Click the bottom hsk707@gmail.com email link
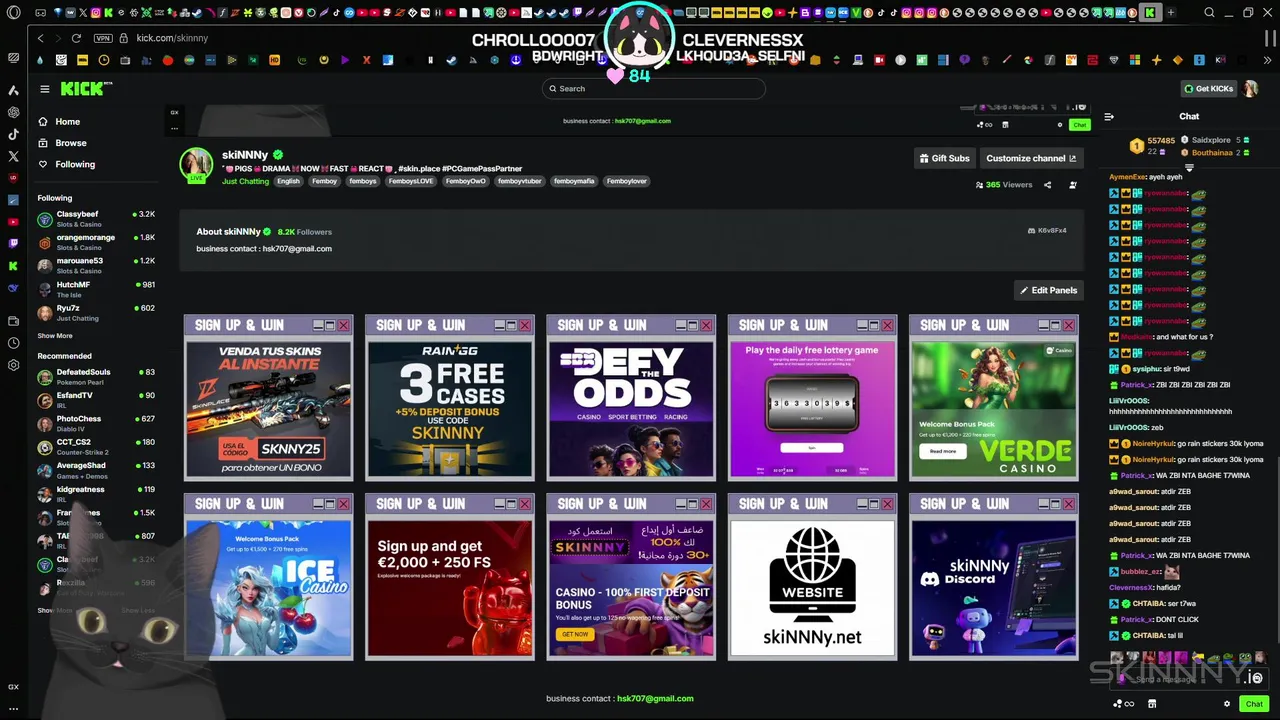This screenshot has height=720, width=1280. click(x=655, y=699)
